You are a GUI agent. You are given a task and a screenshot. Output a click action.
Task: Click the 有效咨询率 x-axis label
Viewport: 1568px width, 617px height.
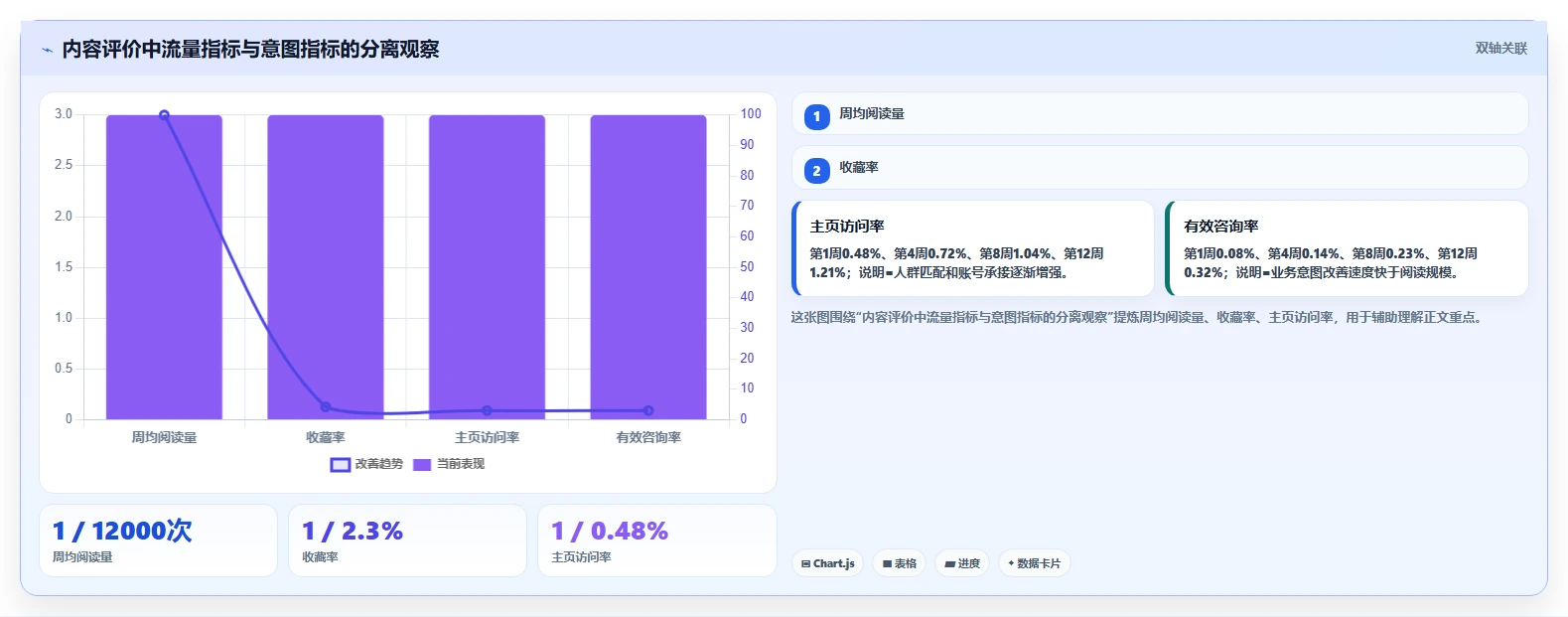pyautogui.click(x=648, y=437)
